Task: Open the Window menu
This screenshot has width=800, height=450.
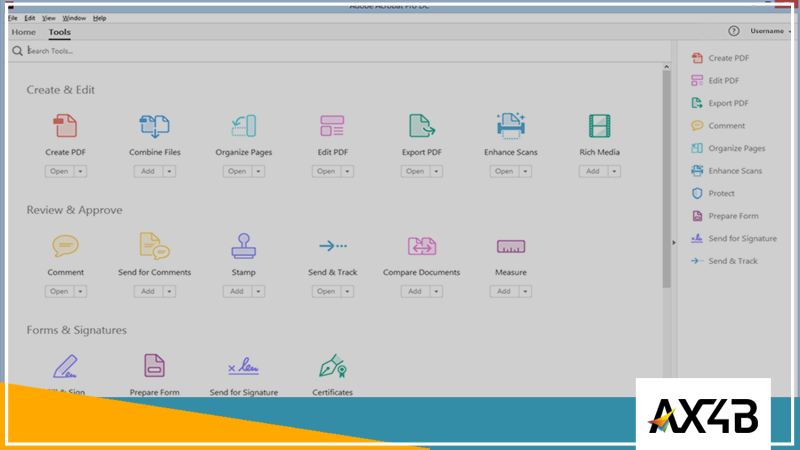Action: (74, 18)
